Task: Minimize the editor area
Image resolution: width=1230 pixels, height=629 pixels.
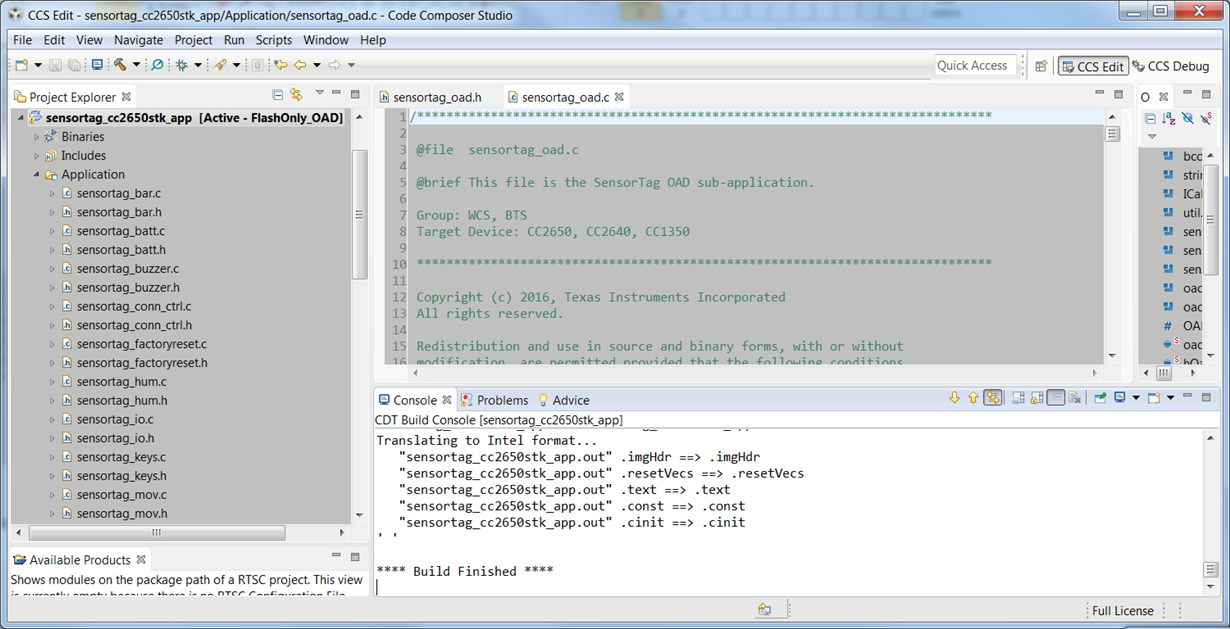Action: pyautogui.click(x=1099, y=94)
